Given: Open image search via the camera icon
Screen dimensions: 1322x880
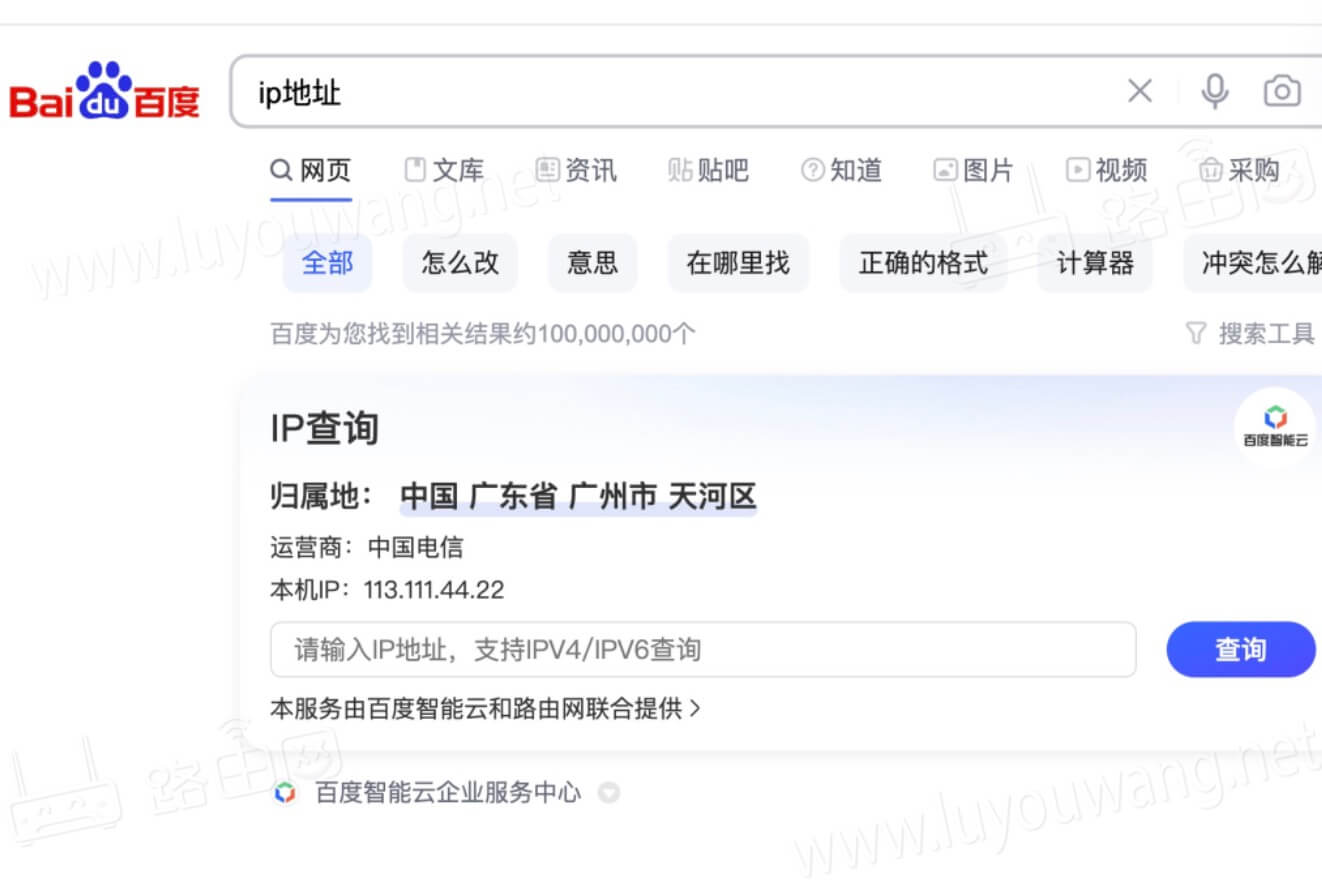Looking at the screenshot, I should (1284, 91).
